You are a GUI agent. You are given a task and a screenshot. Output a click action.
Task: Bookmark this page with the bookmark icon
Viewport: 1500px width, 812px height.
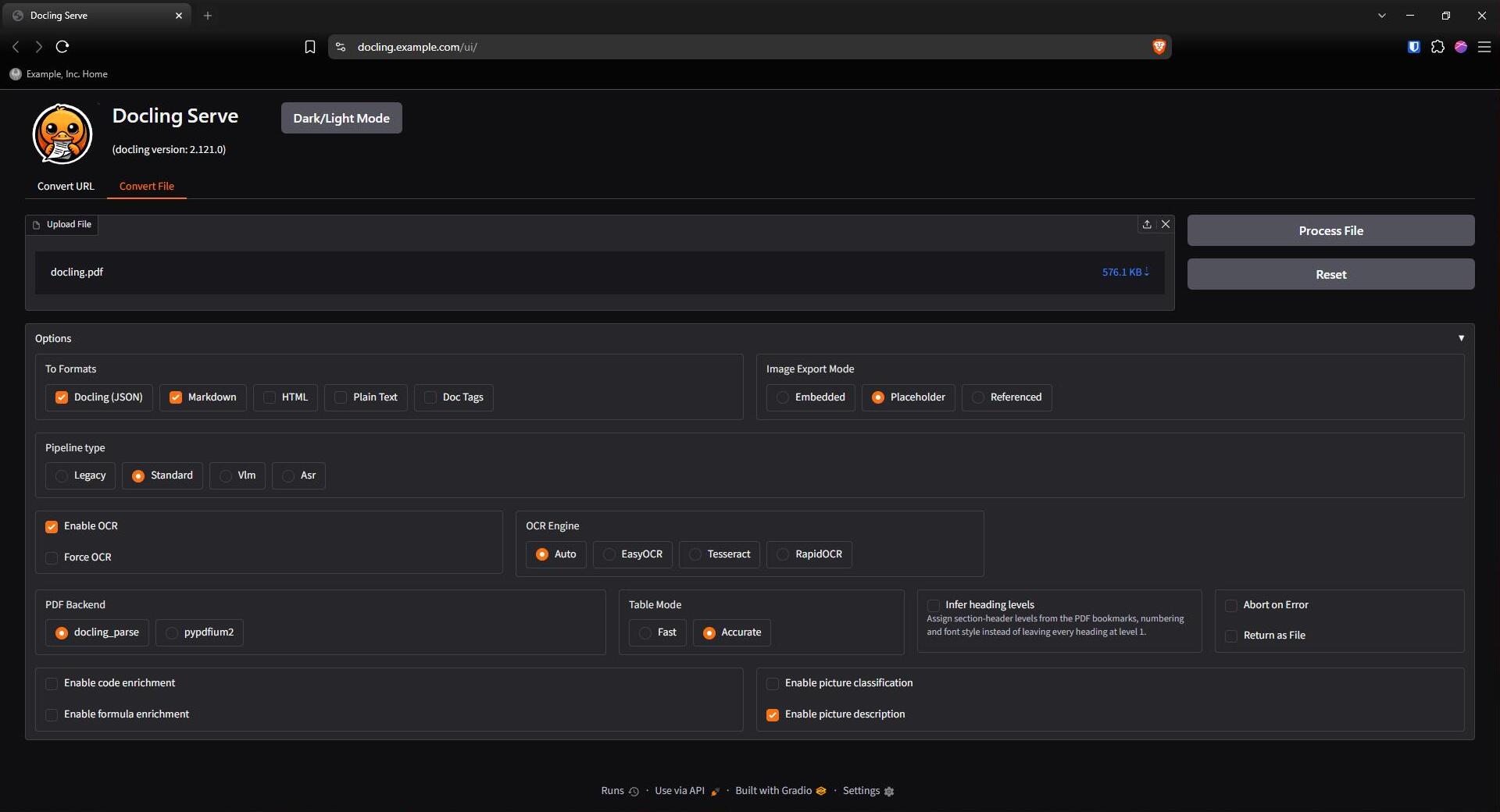pyautogui.click(x=309, y=47)
